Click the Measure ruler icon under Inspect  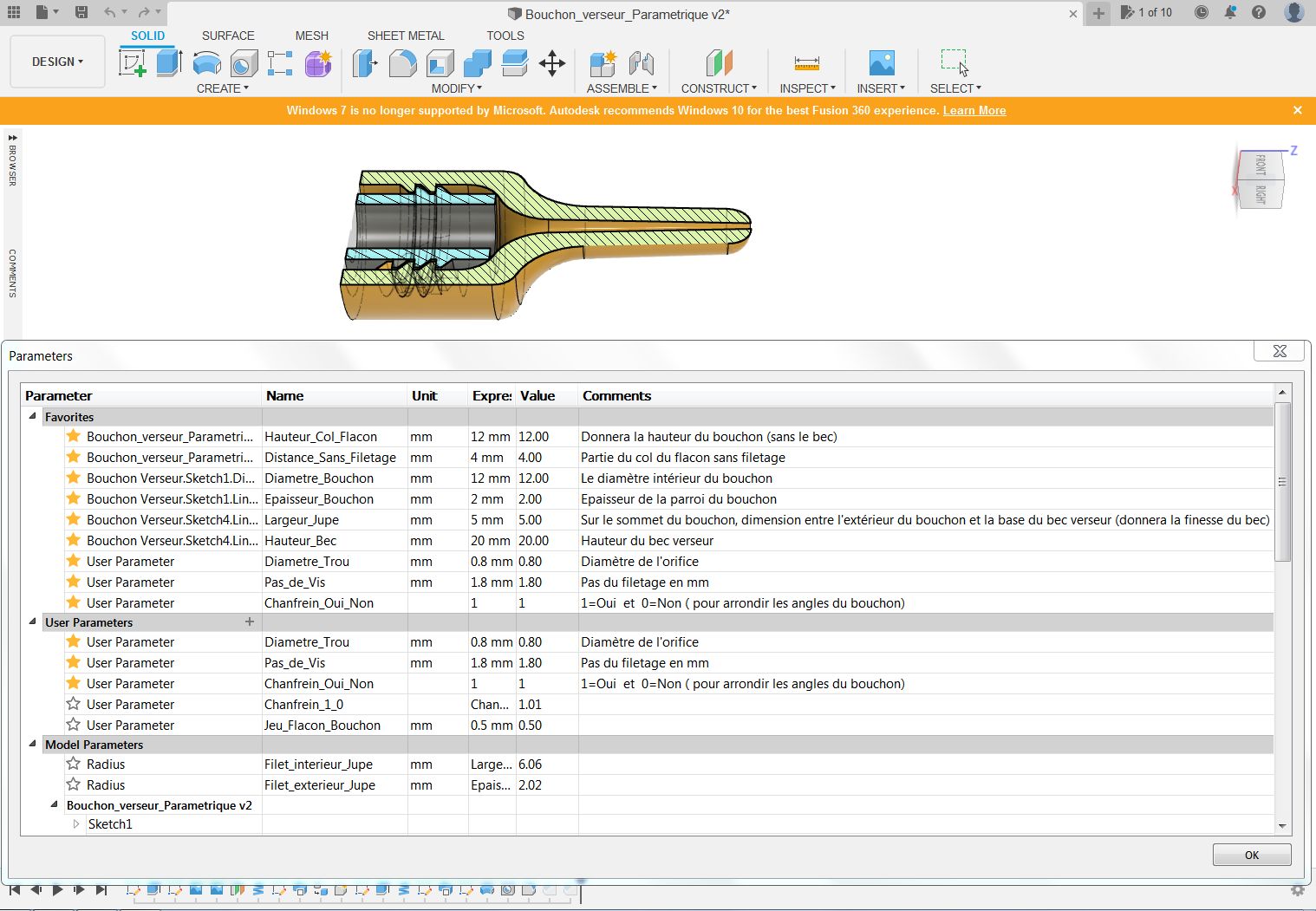[x=806, y=63]
